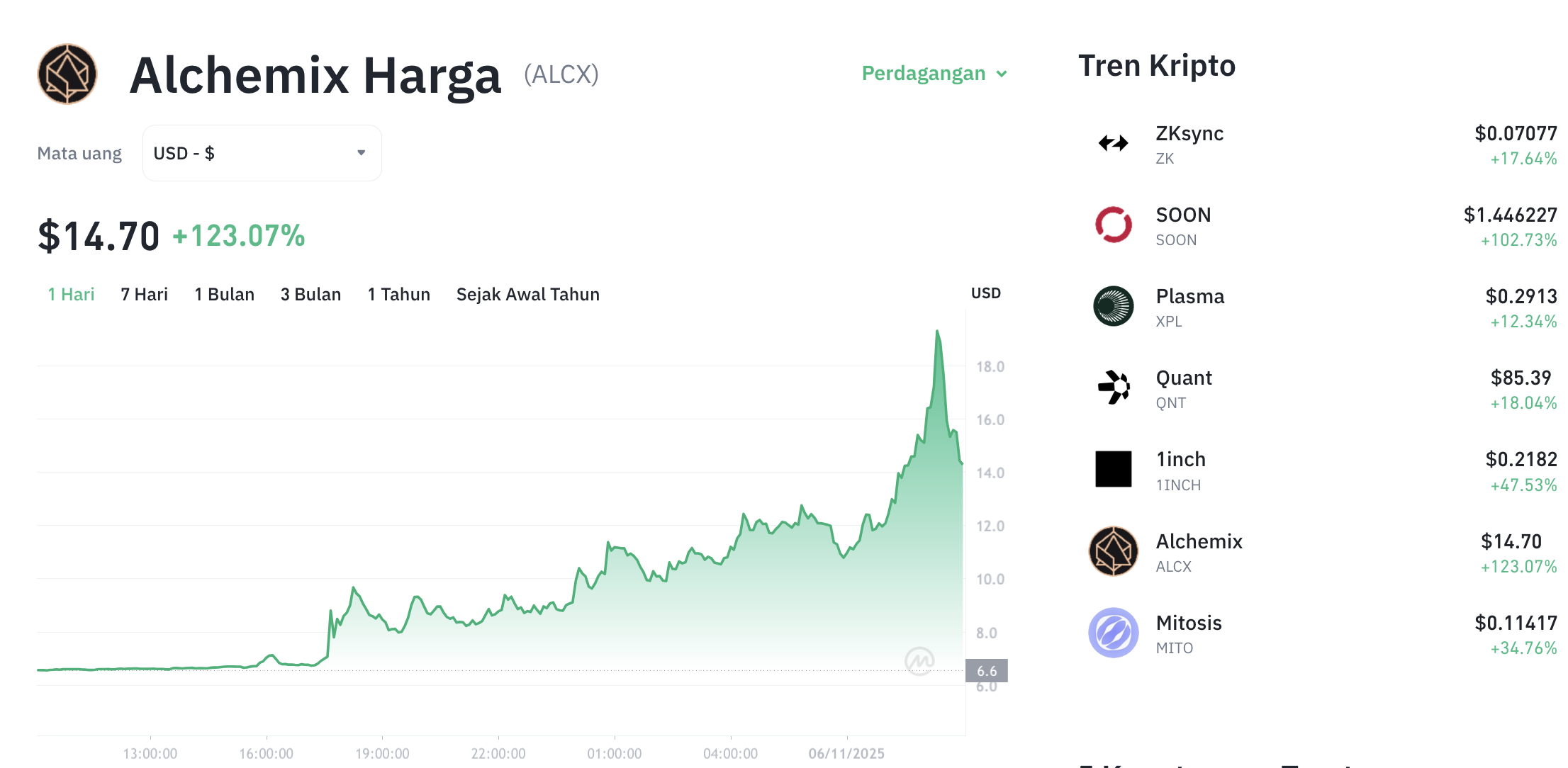Click the Quant $85.39 price link
Screen dimensions: 1568x768
pyautogui.click(x=1520, y=378)
